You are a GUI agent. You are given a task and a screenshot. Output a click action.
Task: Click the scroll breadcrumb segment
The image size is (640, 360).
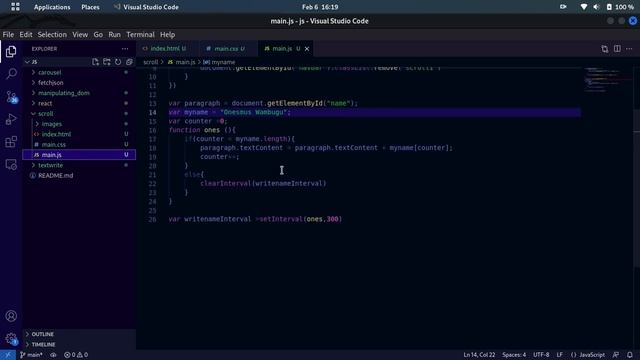coord(150,62)
